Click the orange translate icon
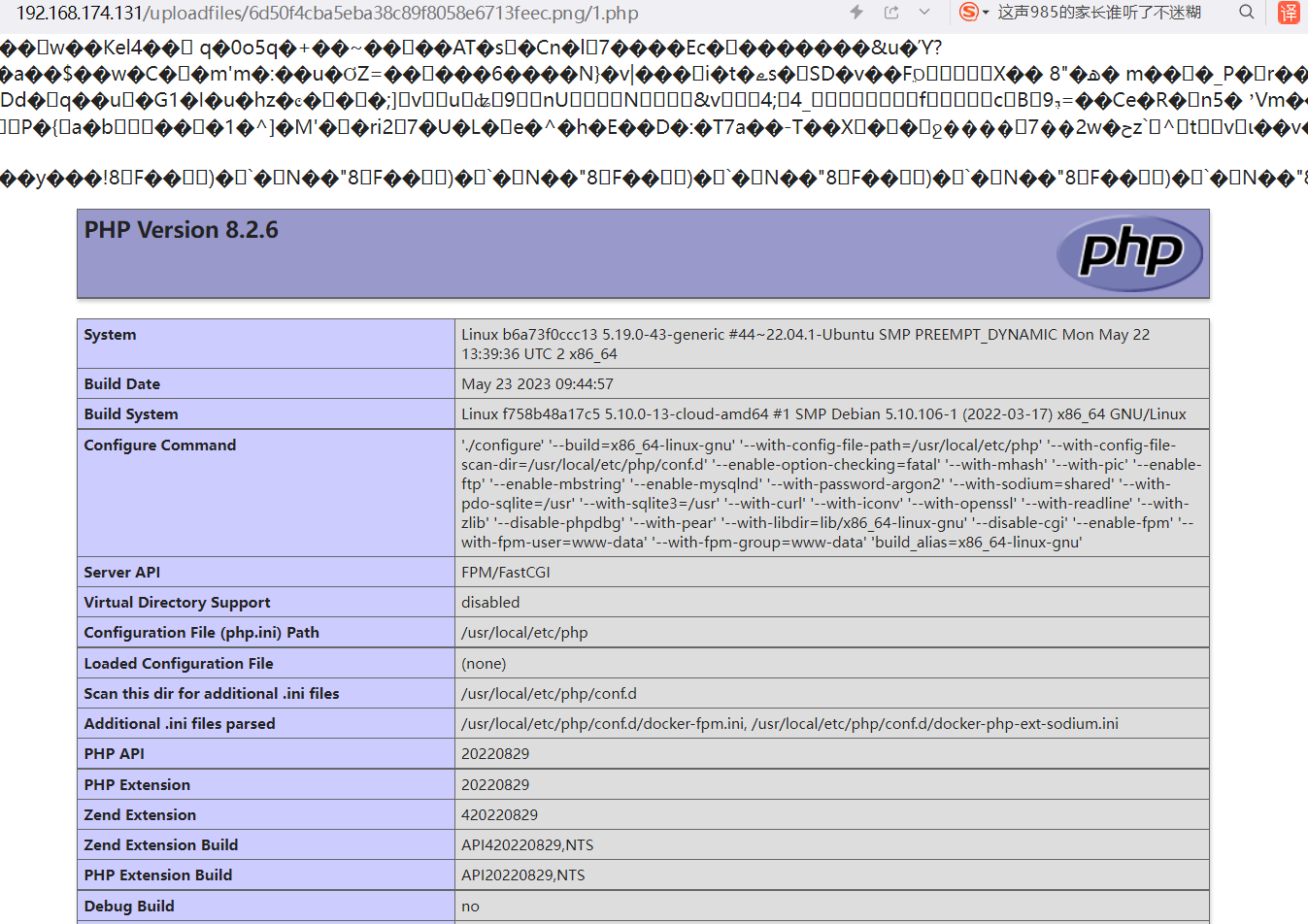The image size is (1308, 924). click(x=1289, y=13)
